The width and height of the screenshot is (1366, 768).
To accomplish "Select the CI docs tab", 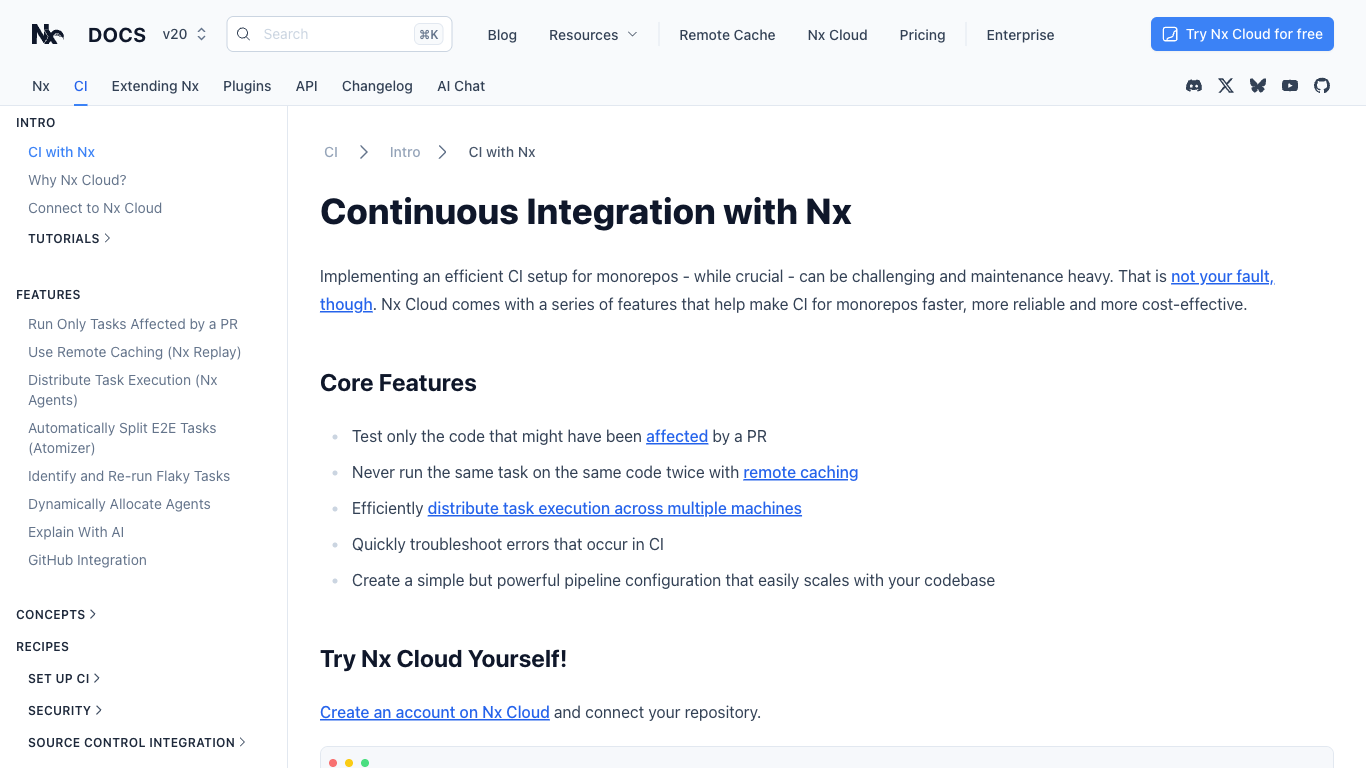I will pos(81,86).
